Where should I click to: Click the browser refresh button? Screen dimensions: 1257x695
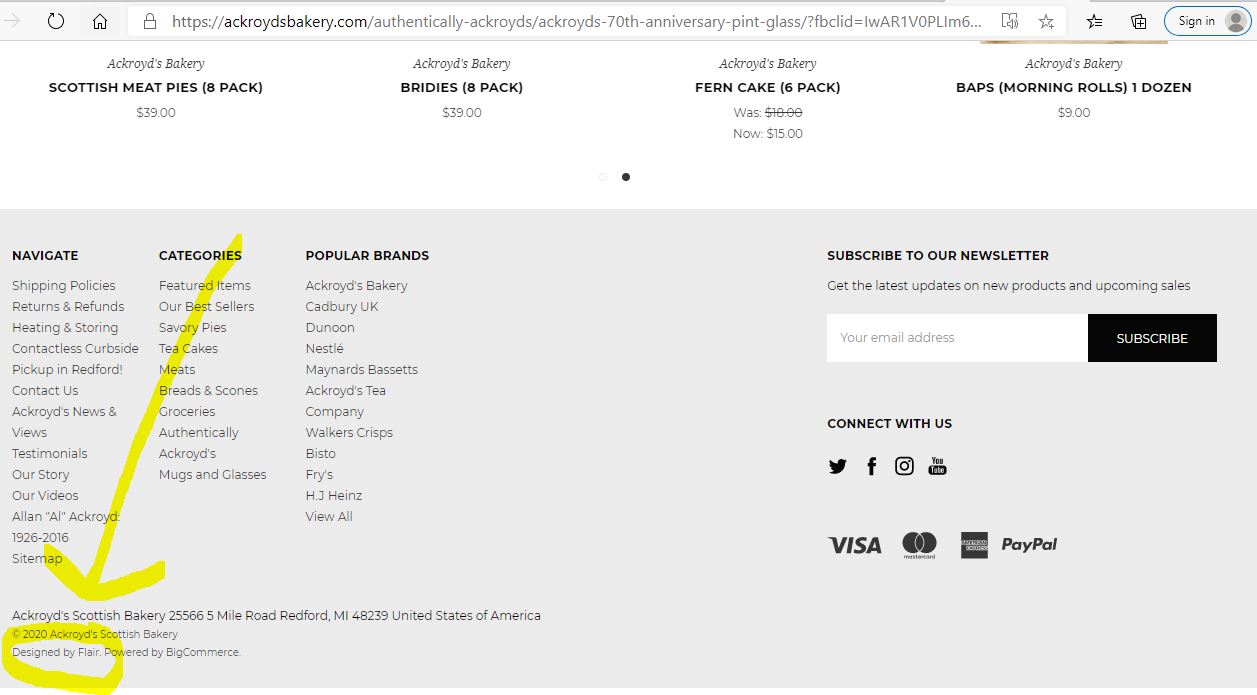point(56,21)
